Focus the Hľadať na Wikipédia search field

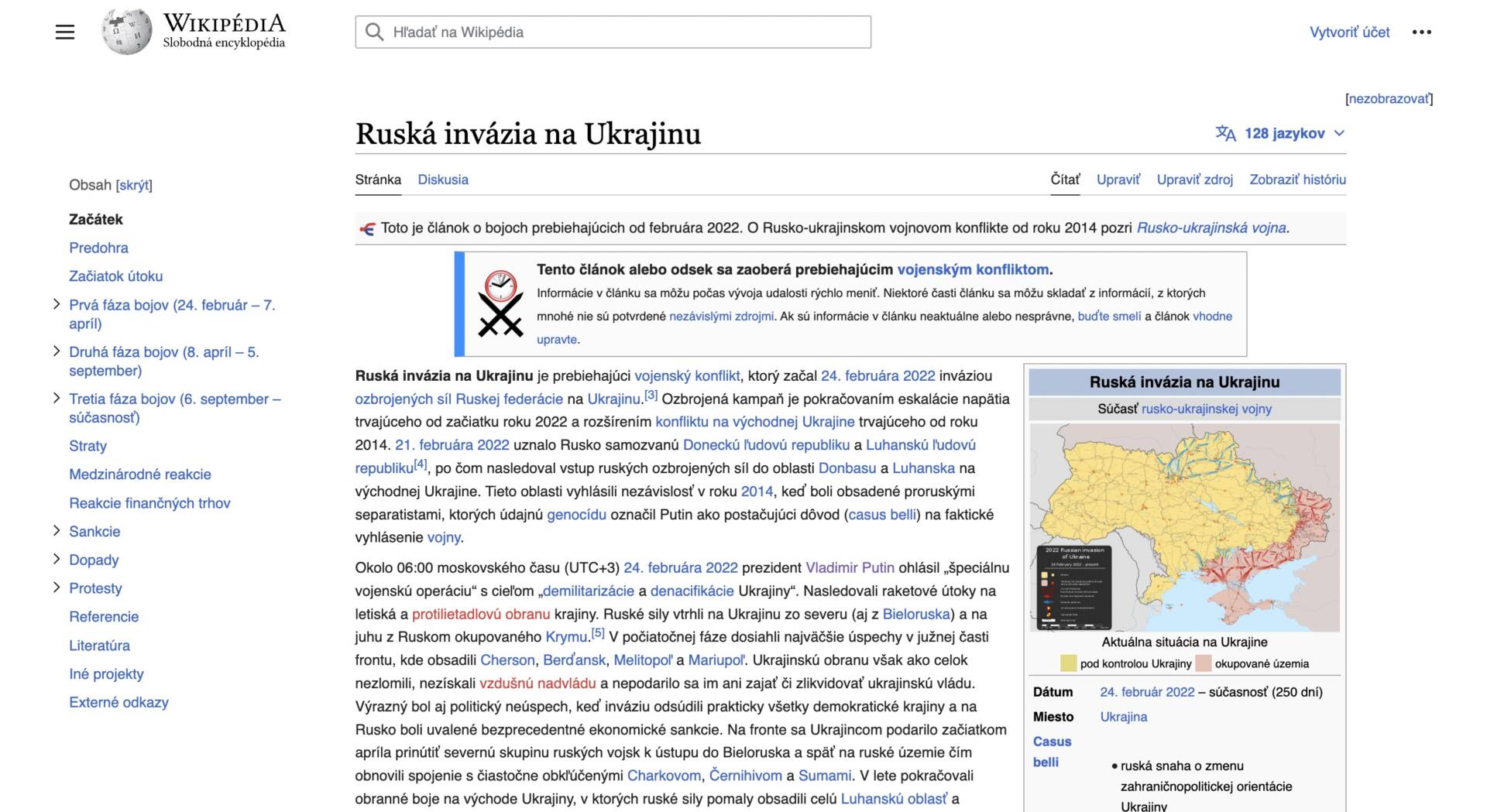pos(613,32)
